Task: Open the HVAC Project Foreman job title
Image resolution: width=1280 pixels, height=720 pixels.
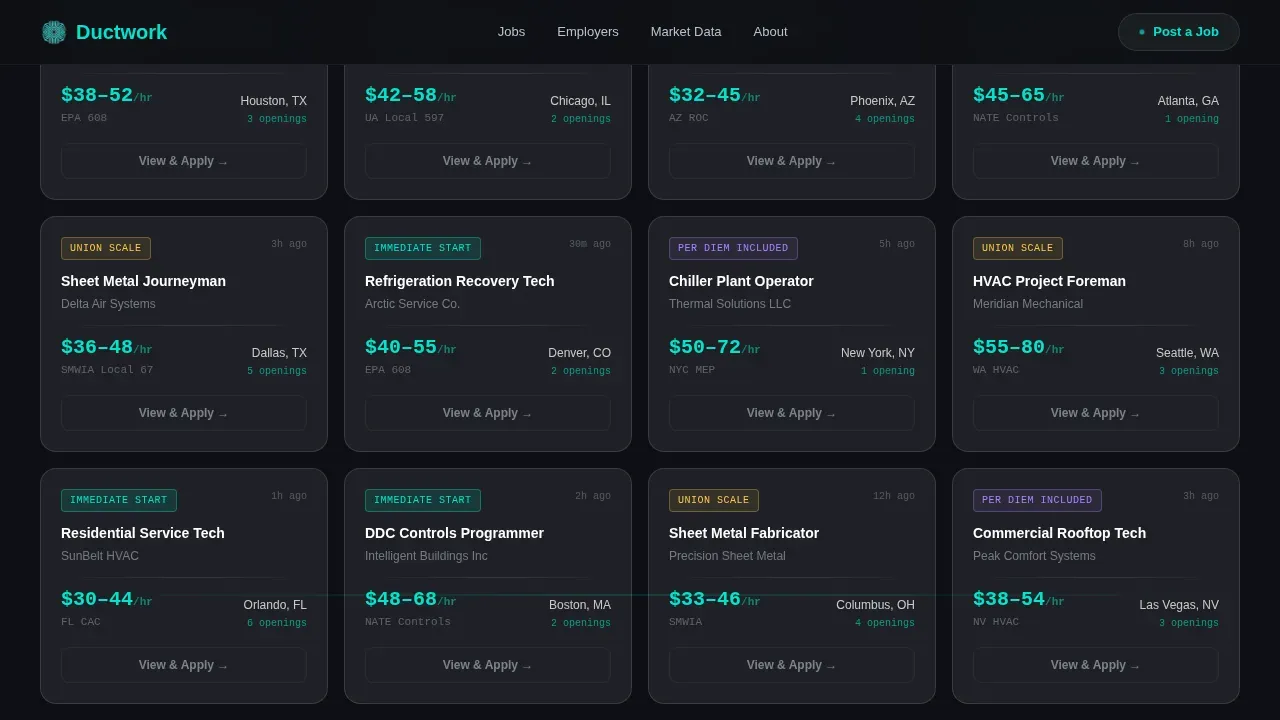Action: click(x=1049, y=281)
